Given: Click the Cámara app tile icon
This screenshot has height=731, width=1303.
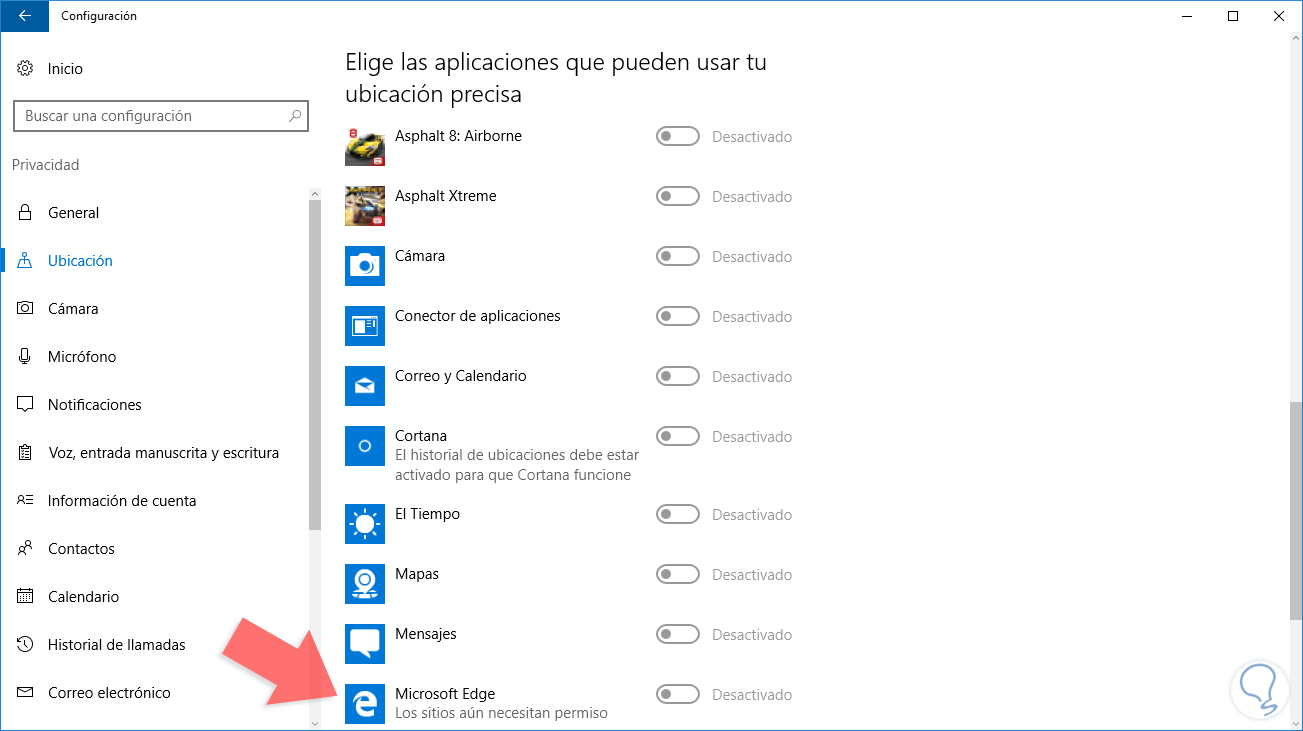Looking at the screenshot, I should point(365,266).
